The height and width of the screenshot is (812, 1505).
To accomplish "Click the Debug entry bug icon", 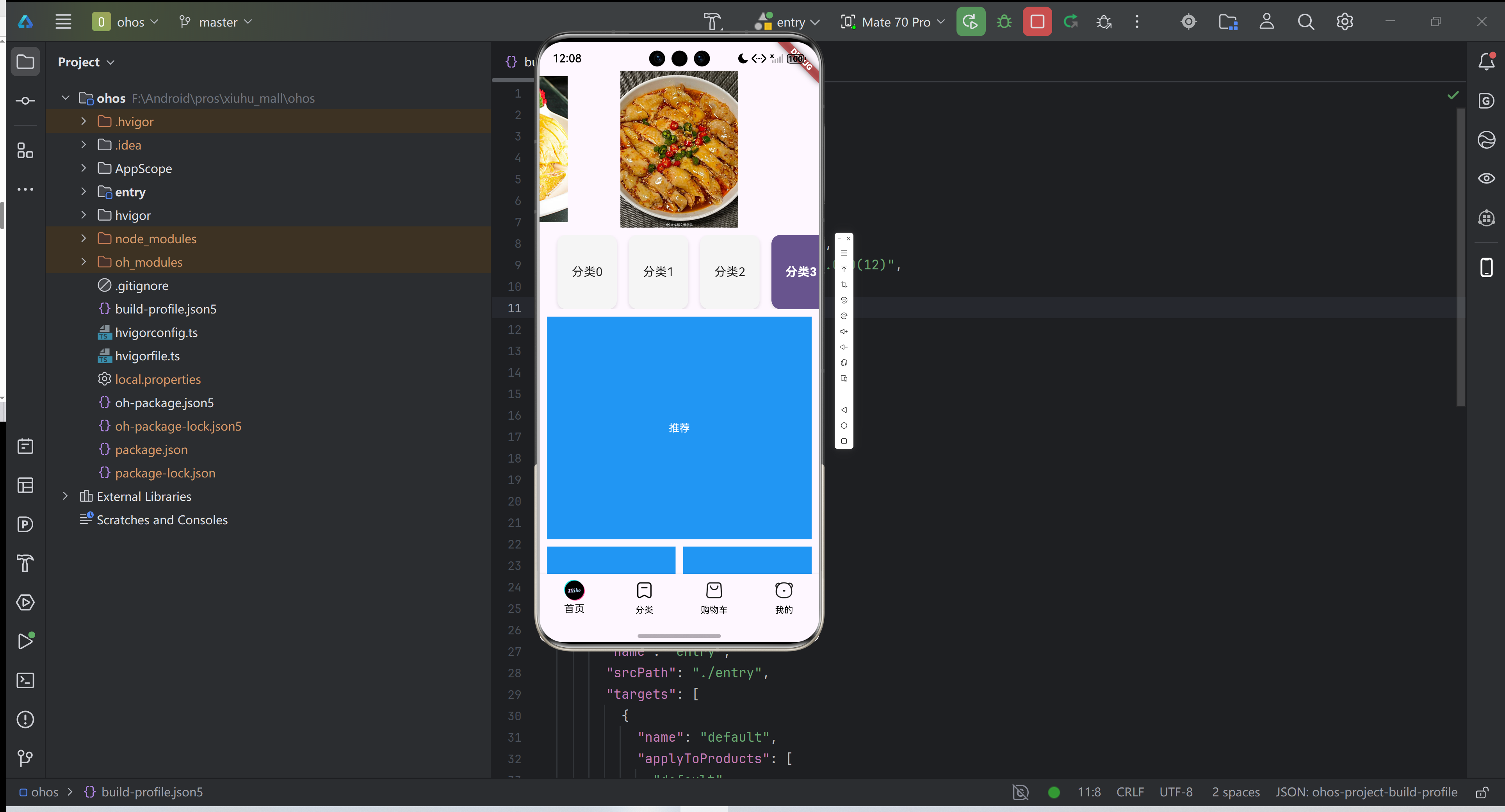I will click(1004, 22).
